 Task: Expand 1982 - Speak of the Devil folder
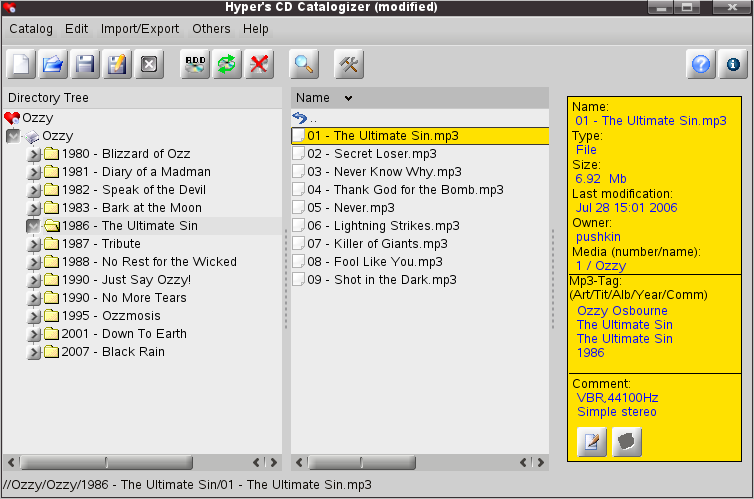click(34, 190)
